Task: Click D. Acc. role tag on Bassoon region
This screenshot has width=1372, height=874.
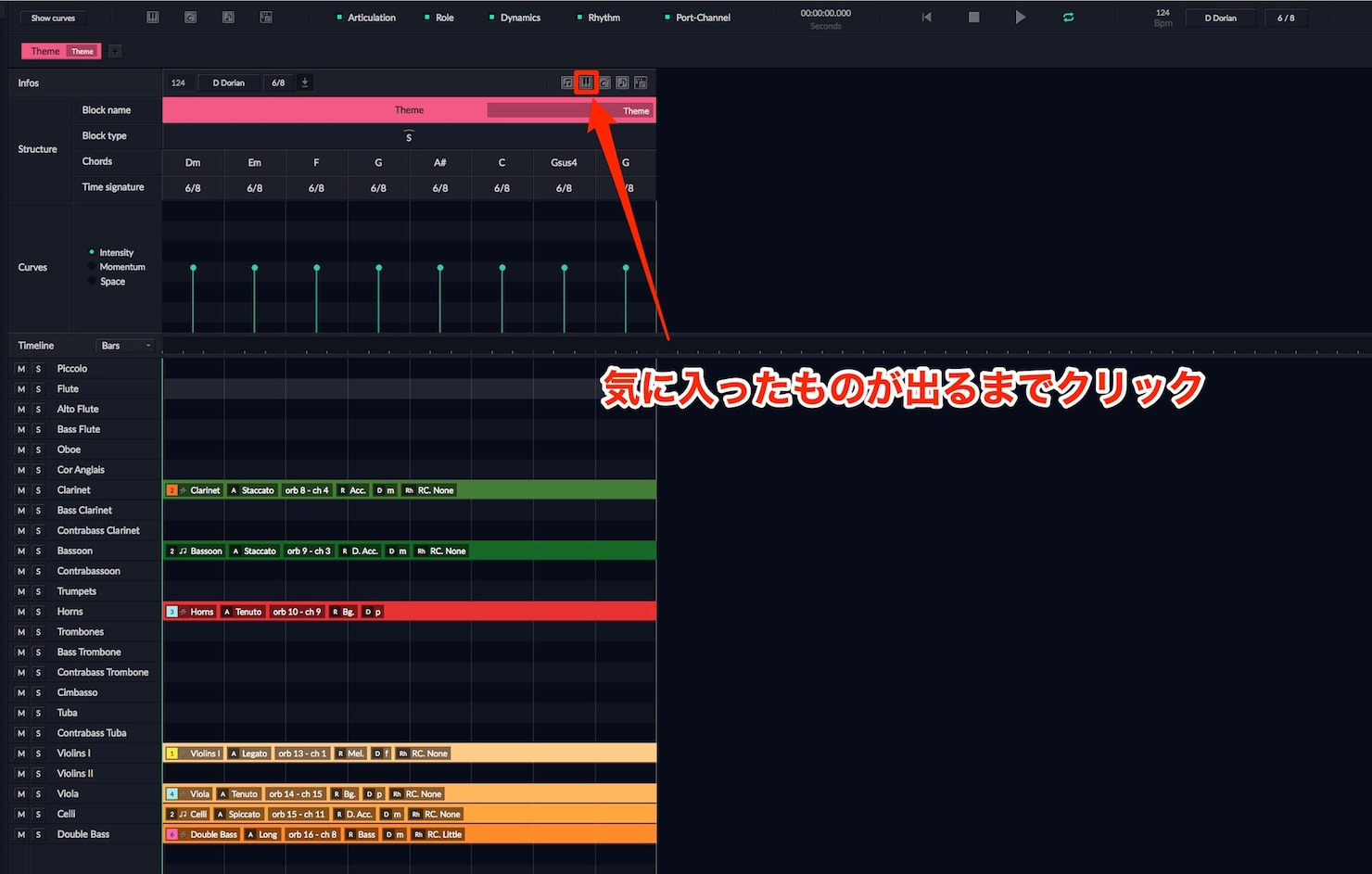Action: (360, 551)
